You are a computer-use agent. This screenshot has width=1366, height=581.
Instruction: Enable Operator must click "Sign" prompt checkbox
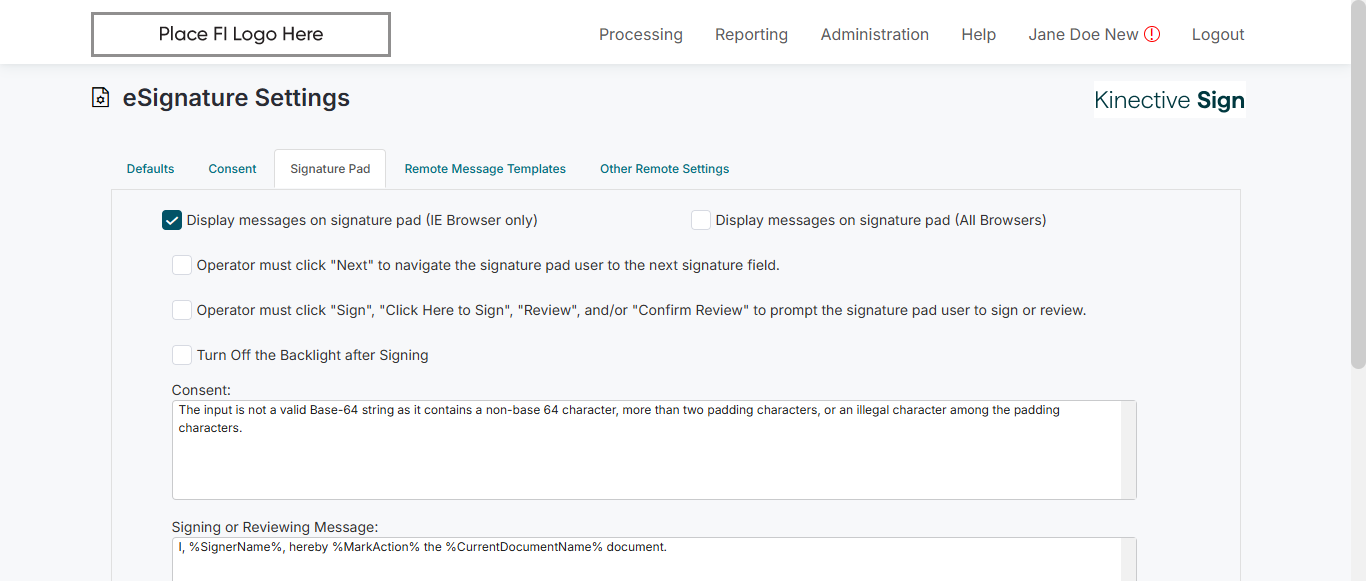[182, 310]
